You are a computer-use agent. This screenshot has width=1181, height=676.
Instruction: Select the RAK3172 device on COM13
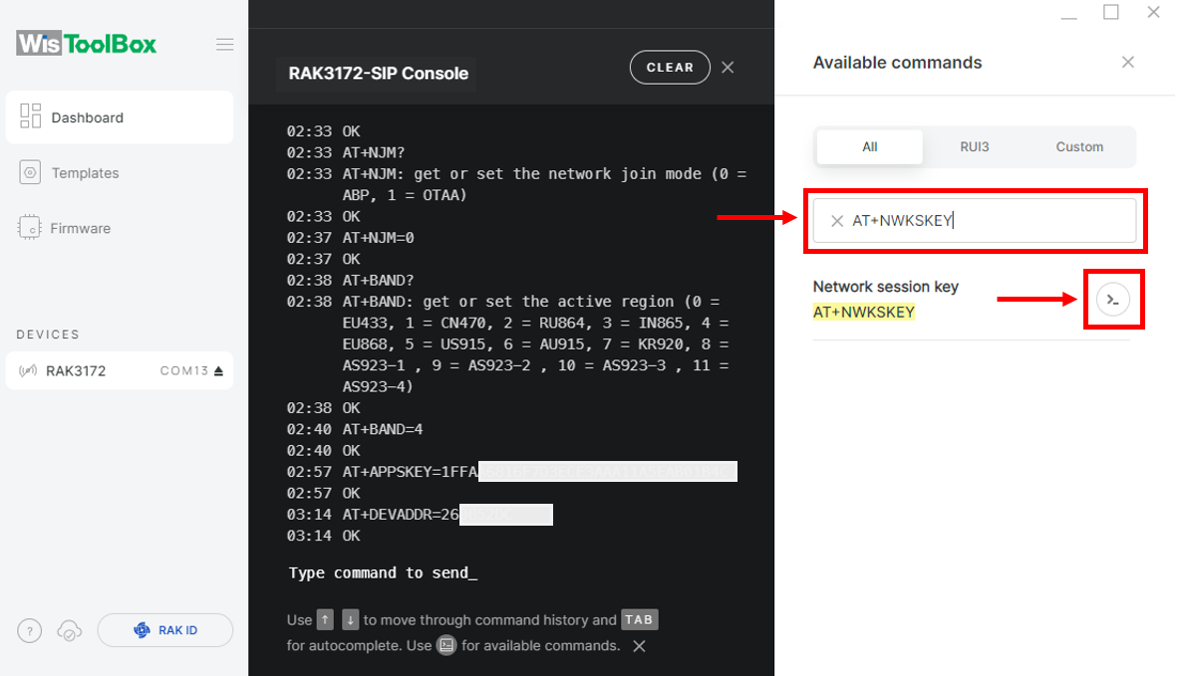coord(120,370)
